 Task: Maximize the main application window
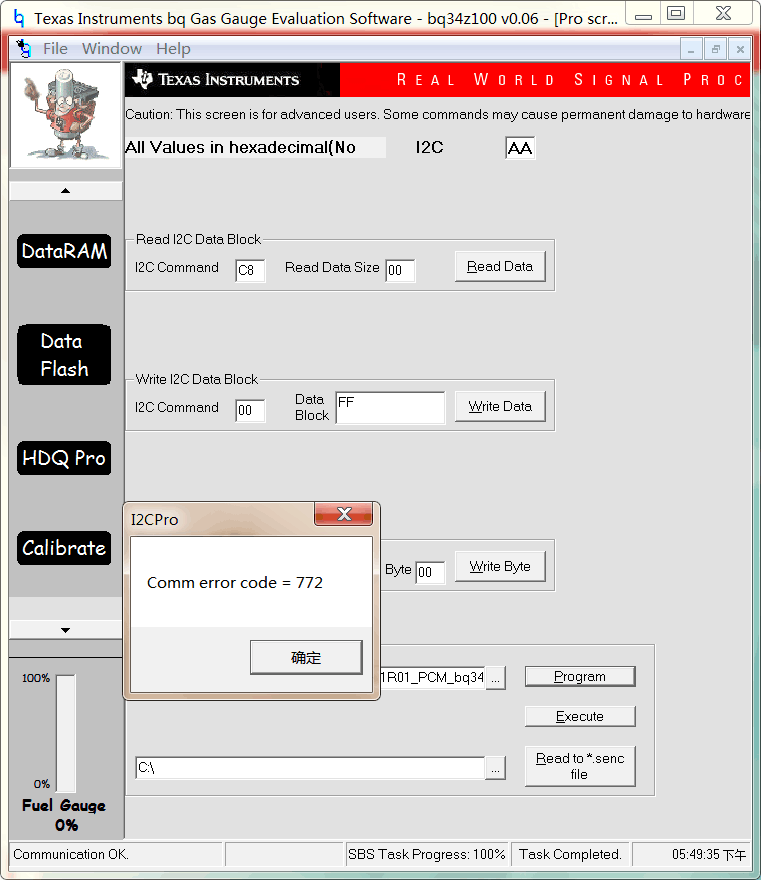click(x=676, y=12)
